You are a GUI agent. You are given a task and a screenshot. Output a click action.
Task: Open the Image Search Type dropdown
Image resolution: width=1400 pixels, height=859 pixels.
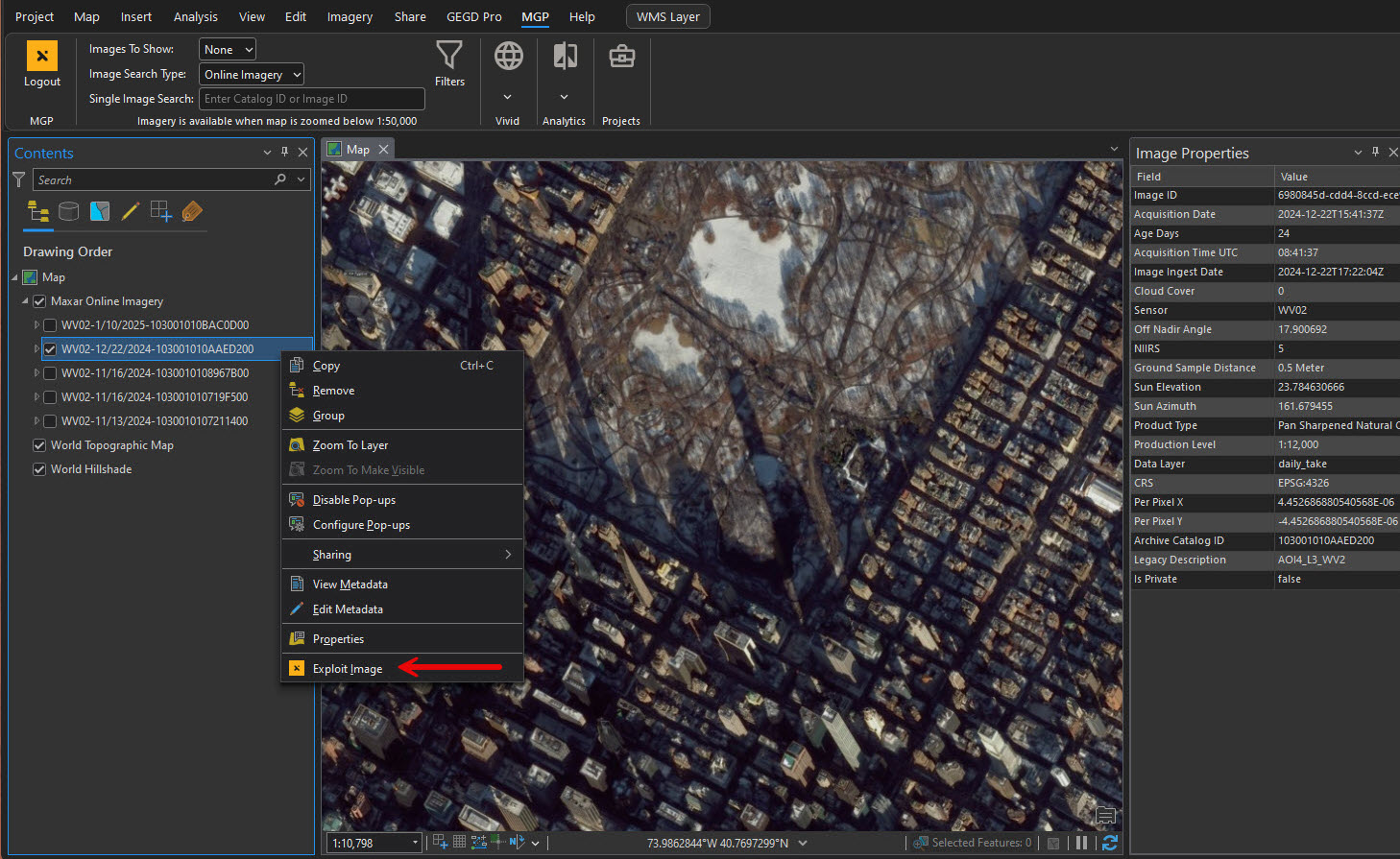tap(252, 74)
